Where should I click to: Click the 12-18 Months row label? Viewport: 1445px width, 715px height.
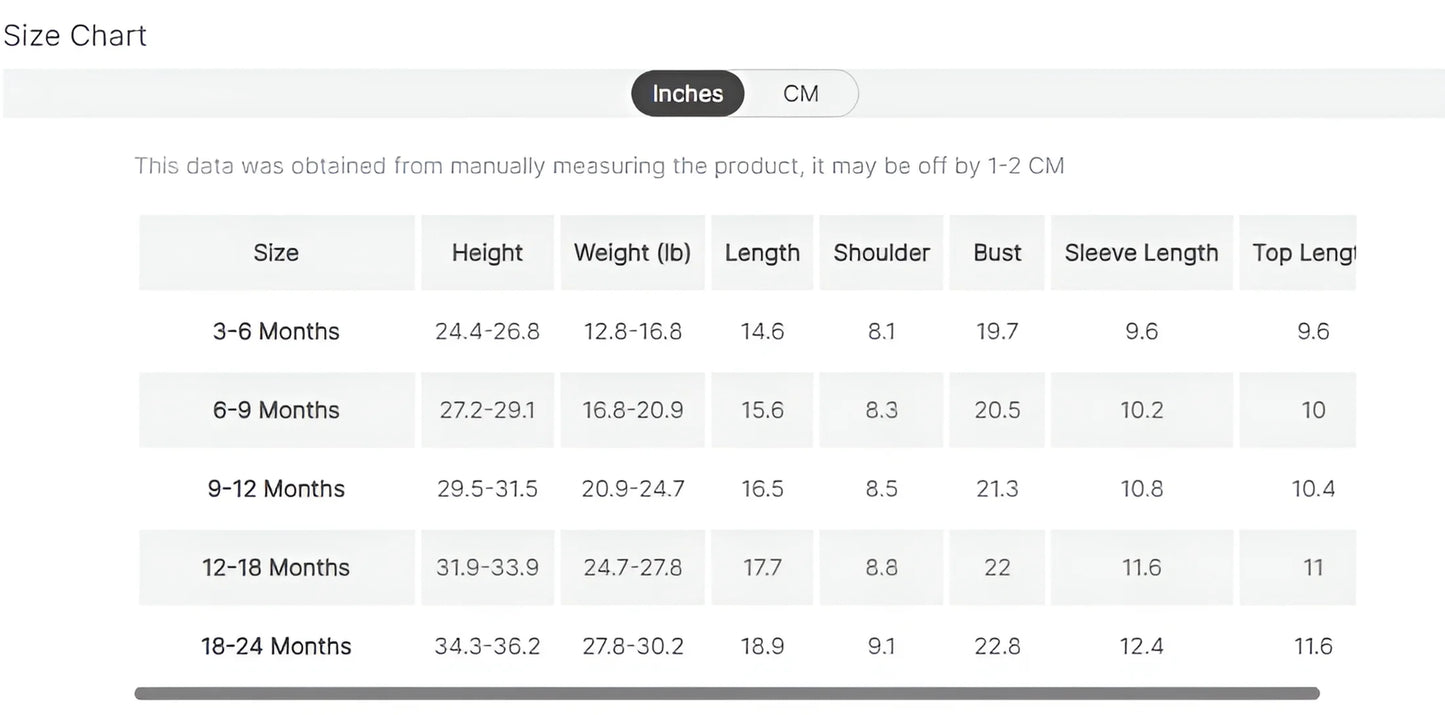tap(276, 568)
